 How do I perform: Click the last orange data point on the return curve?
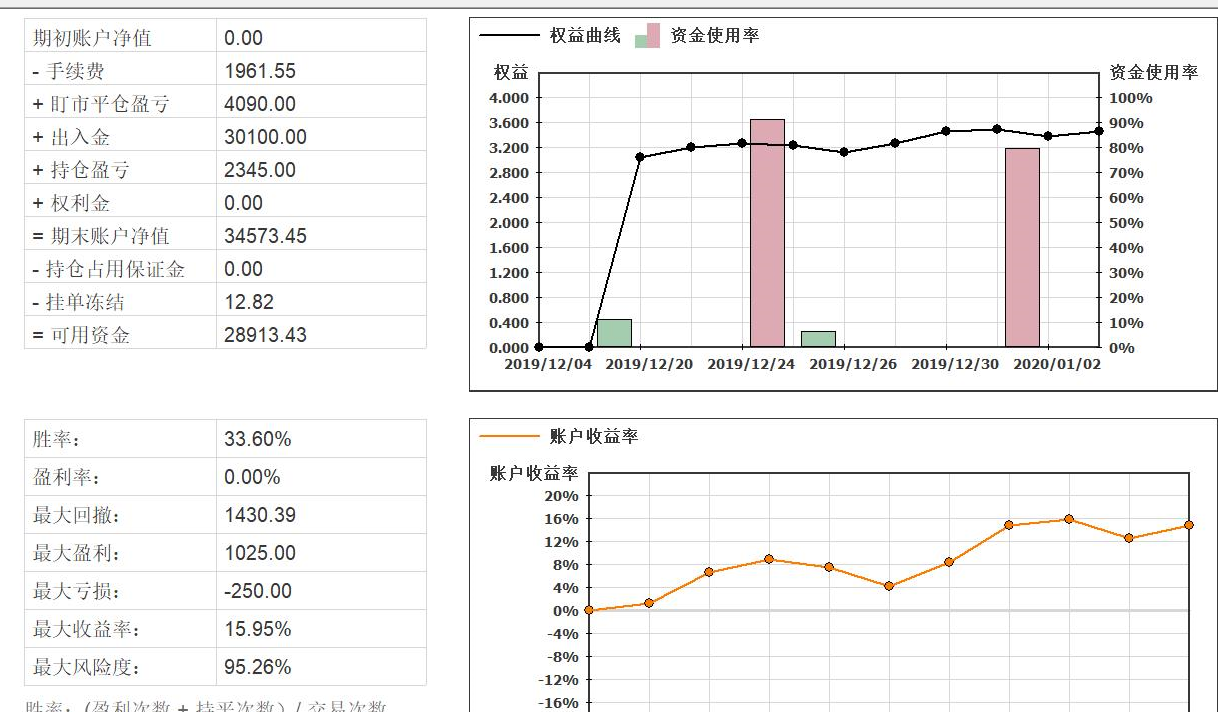point(1189,525)
